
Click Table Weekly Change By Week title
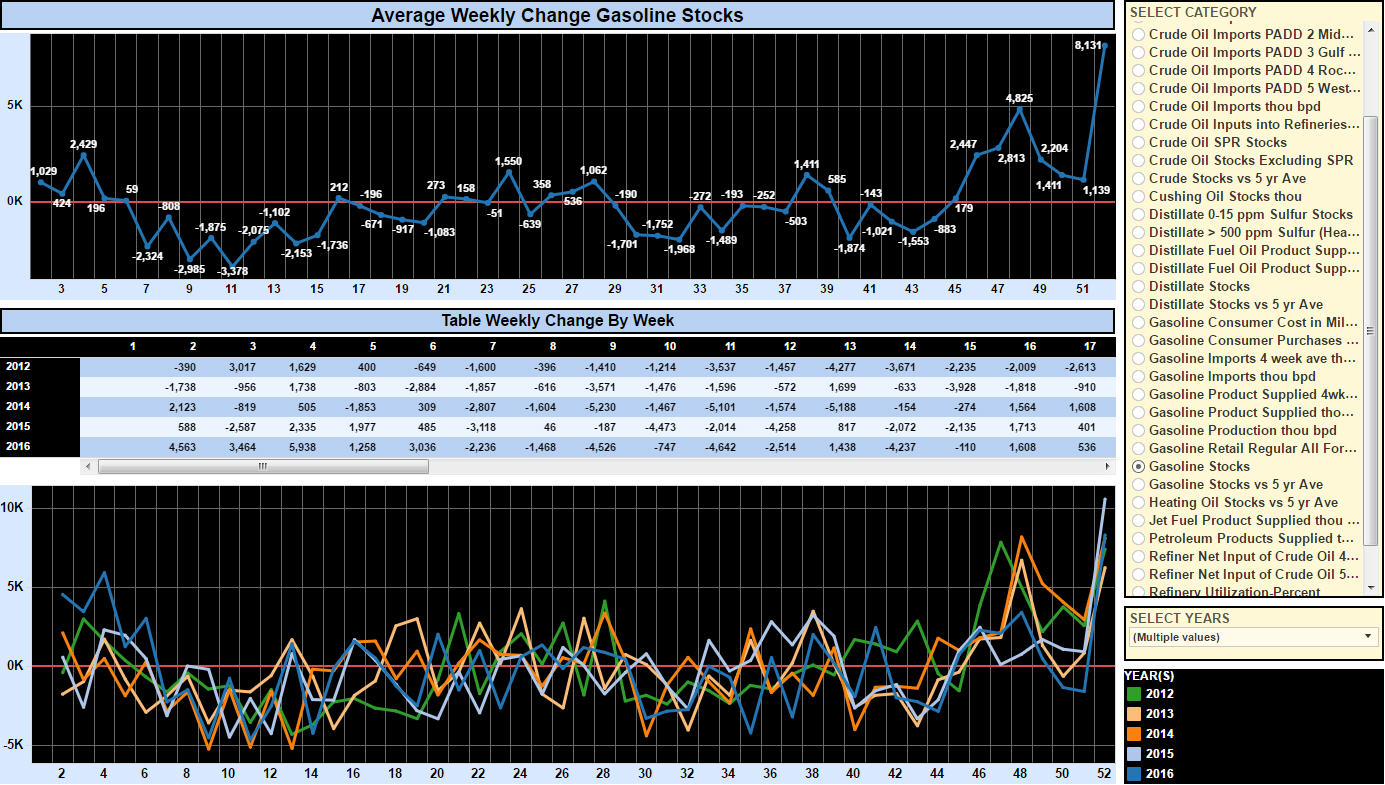[x=558, y=321]
